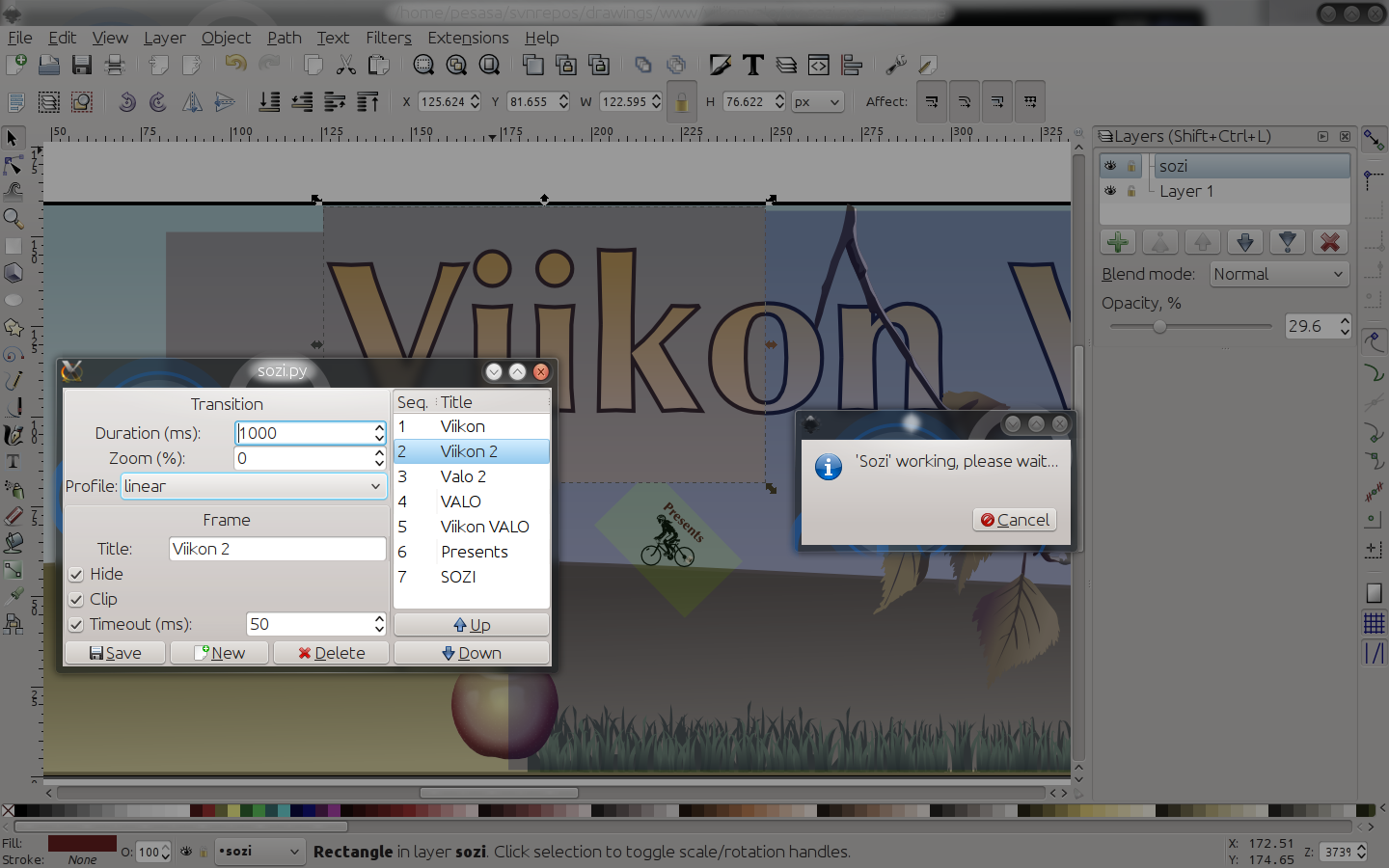Toggle width/height ratio lock
Image resolution: width=1389 pixels, height=868 pixels.
point(682,101)
